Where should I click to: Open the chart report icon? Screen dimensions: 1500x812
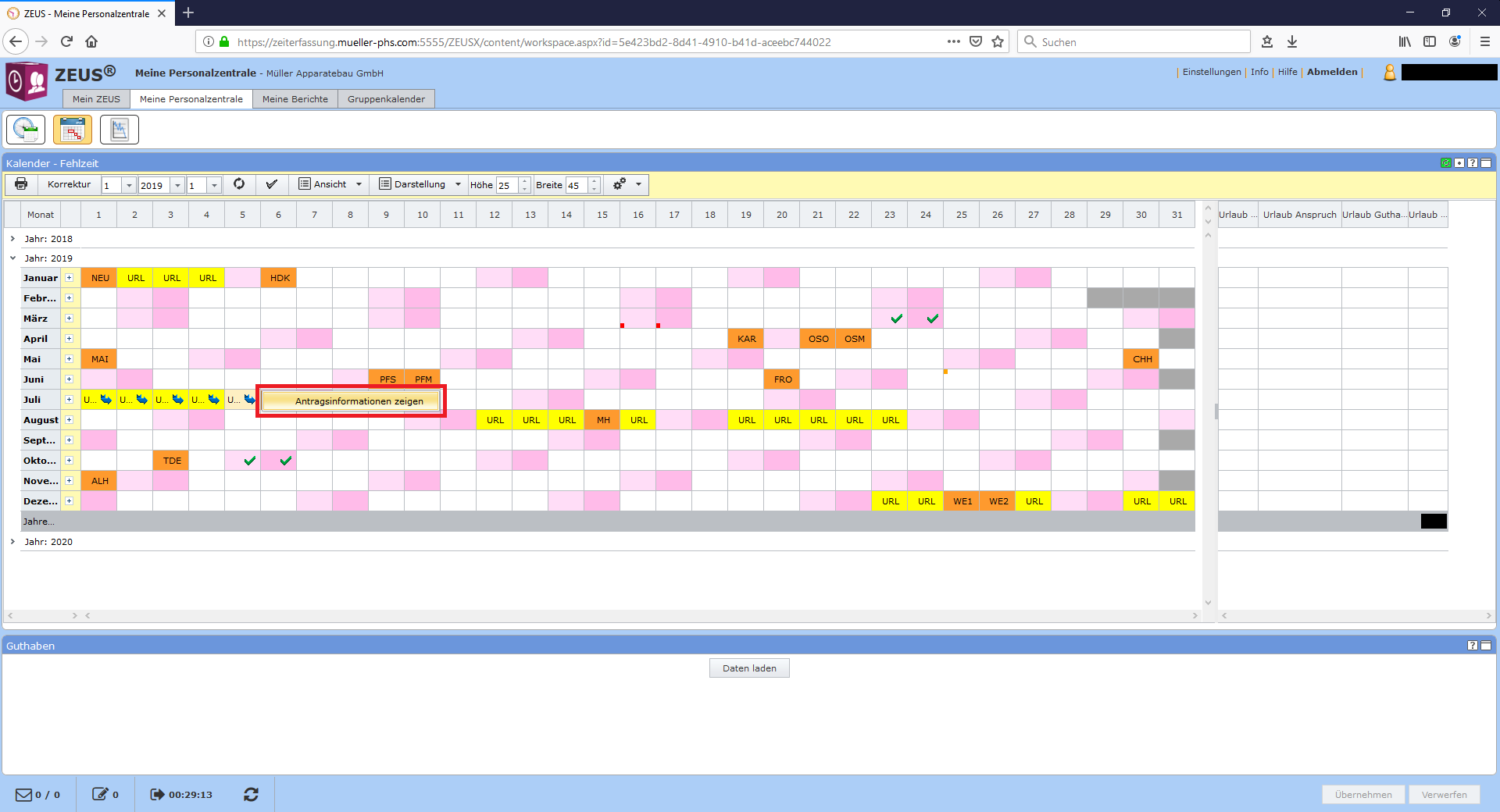120,130
